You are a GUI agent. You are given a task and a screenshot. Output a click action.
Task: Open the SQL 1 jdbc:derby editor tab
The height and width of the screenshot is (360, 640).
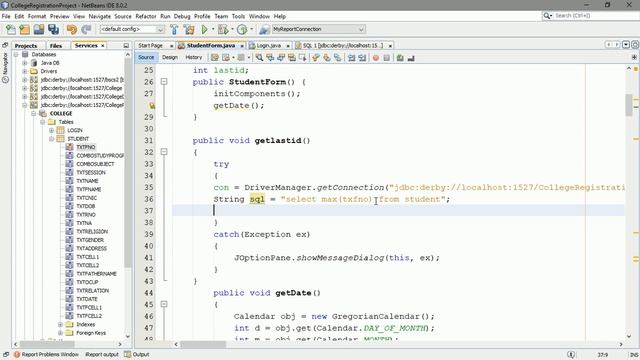(343, 45)
